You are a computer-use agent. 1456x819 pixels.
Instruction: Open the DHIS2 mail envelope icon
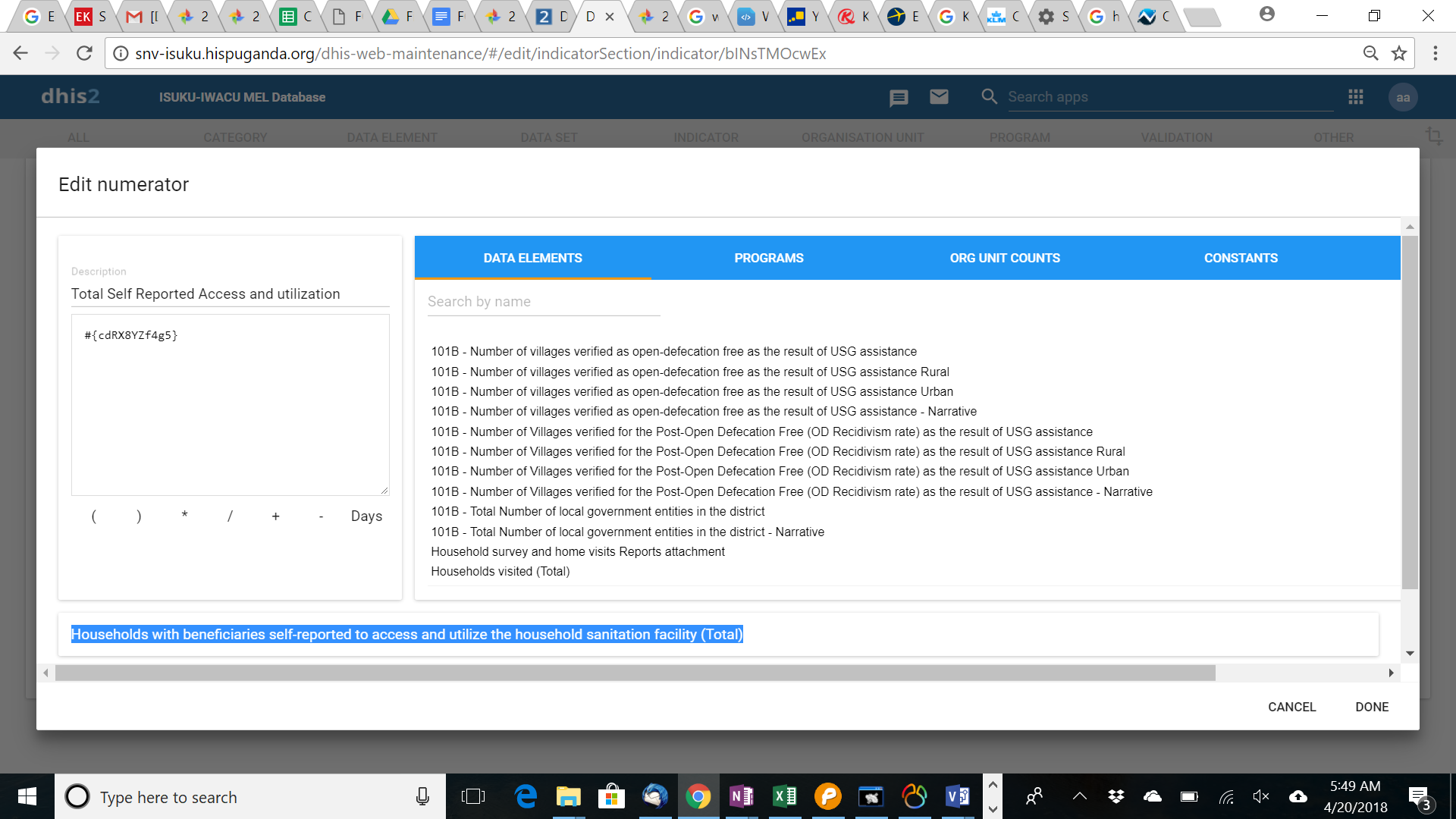[939, 97]
